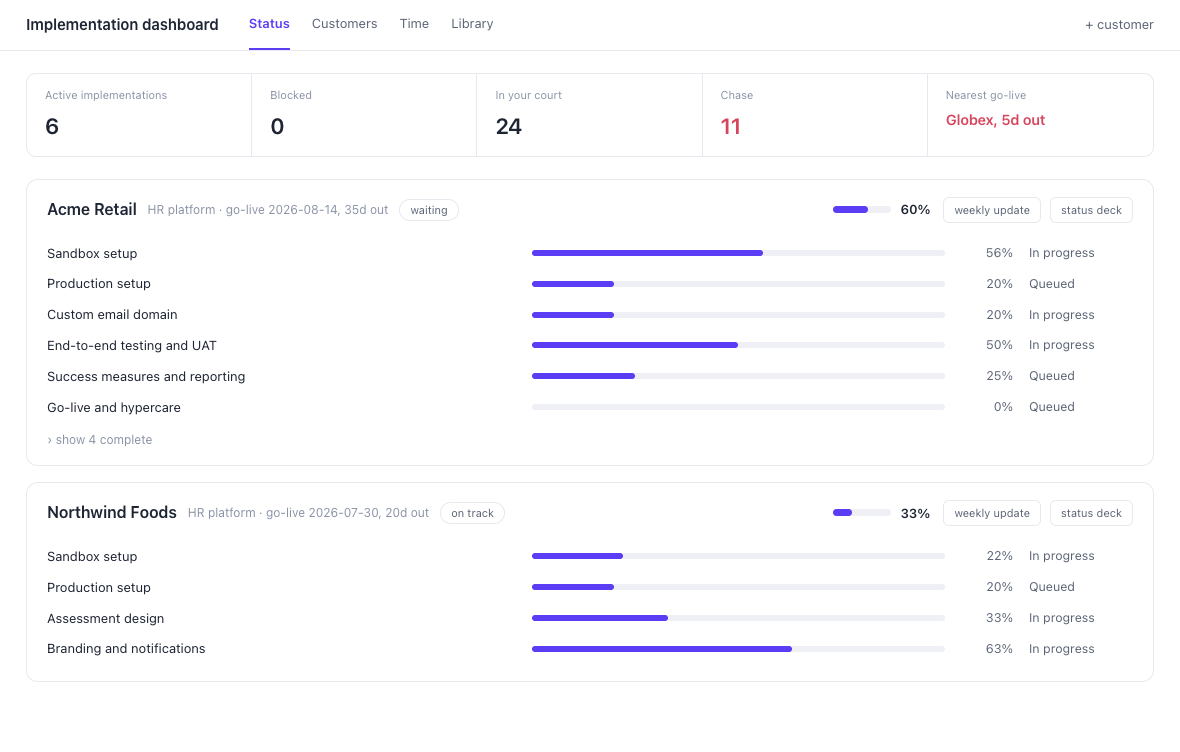Click Northwind Foods Production setup label

(99, 588)
